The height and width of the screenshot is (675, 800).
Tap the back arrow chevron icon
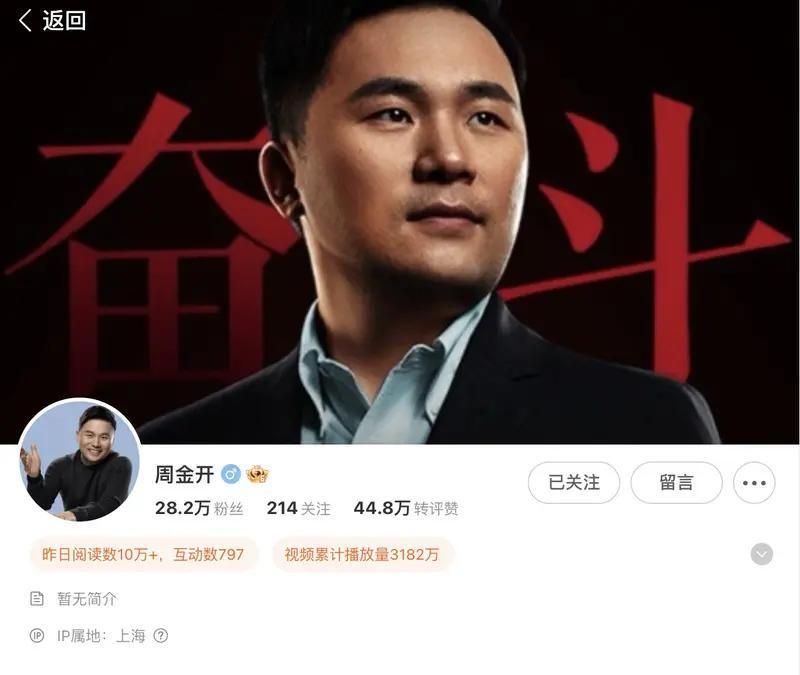tap(24, 20)
